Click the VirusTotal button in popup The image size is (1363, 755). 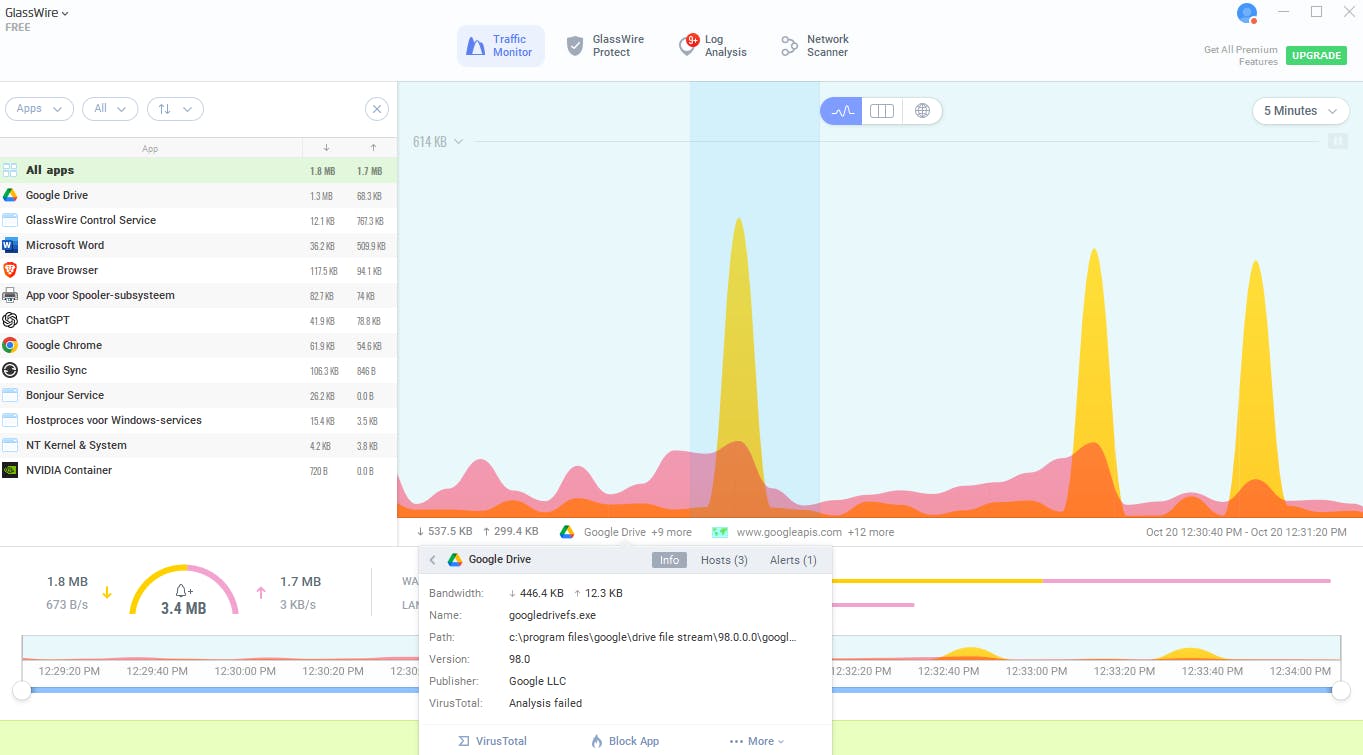[x=492, y=741]
